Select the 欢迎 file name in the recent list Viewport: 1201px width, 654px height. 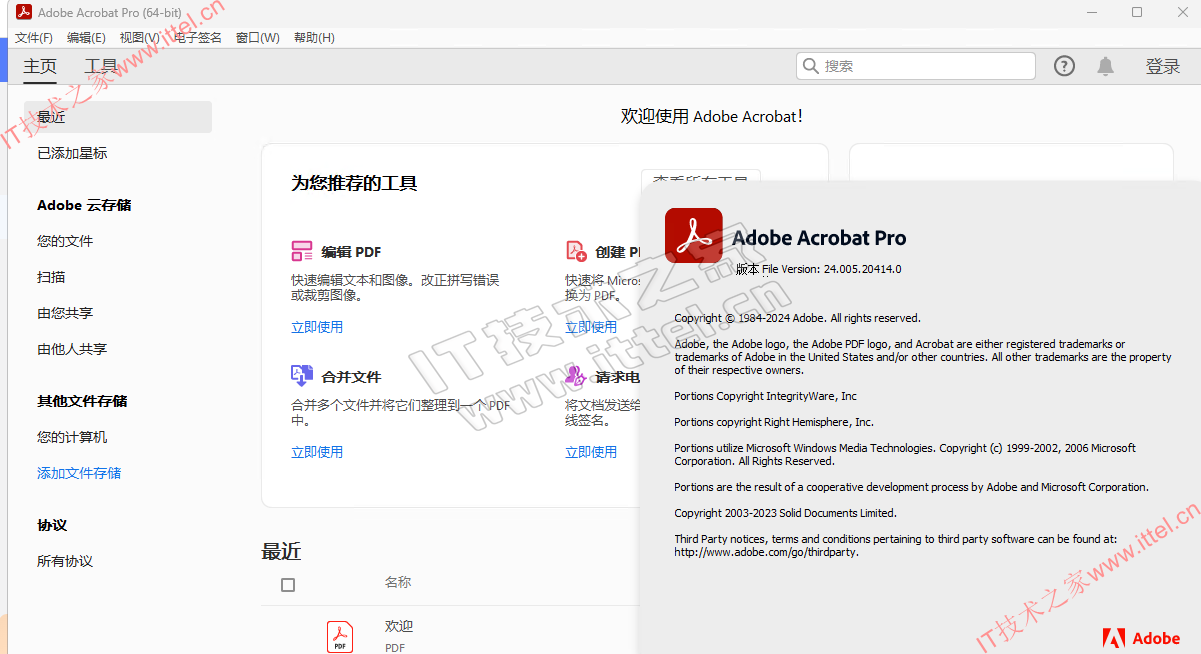399,626
